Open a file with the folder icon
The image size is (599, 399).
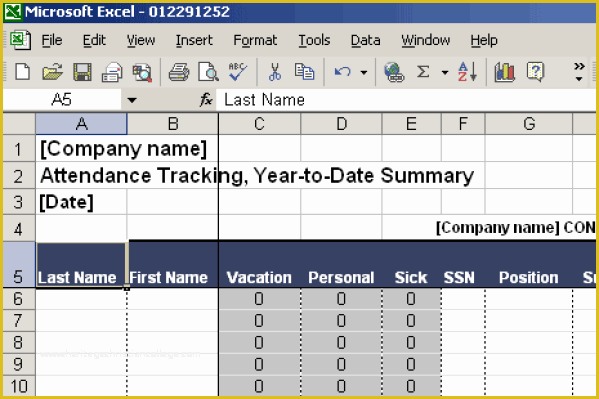point(53,71)
